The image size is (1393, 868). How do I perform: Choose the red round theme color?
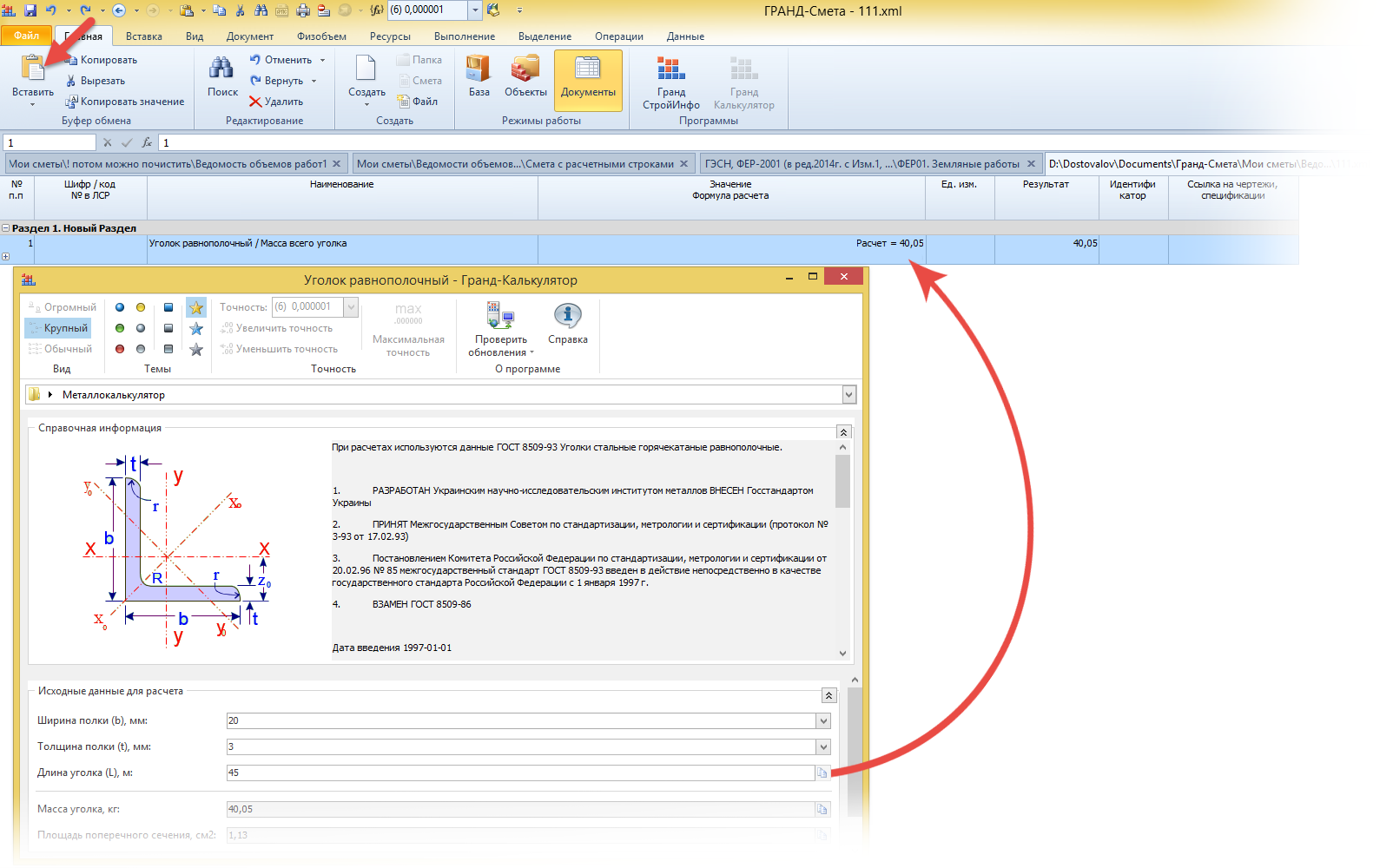[120, 349]
